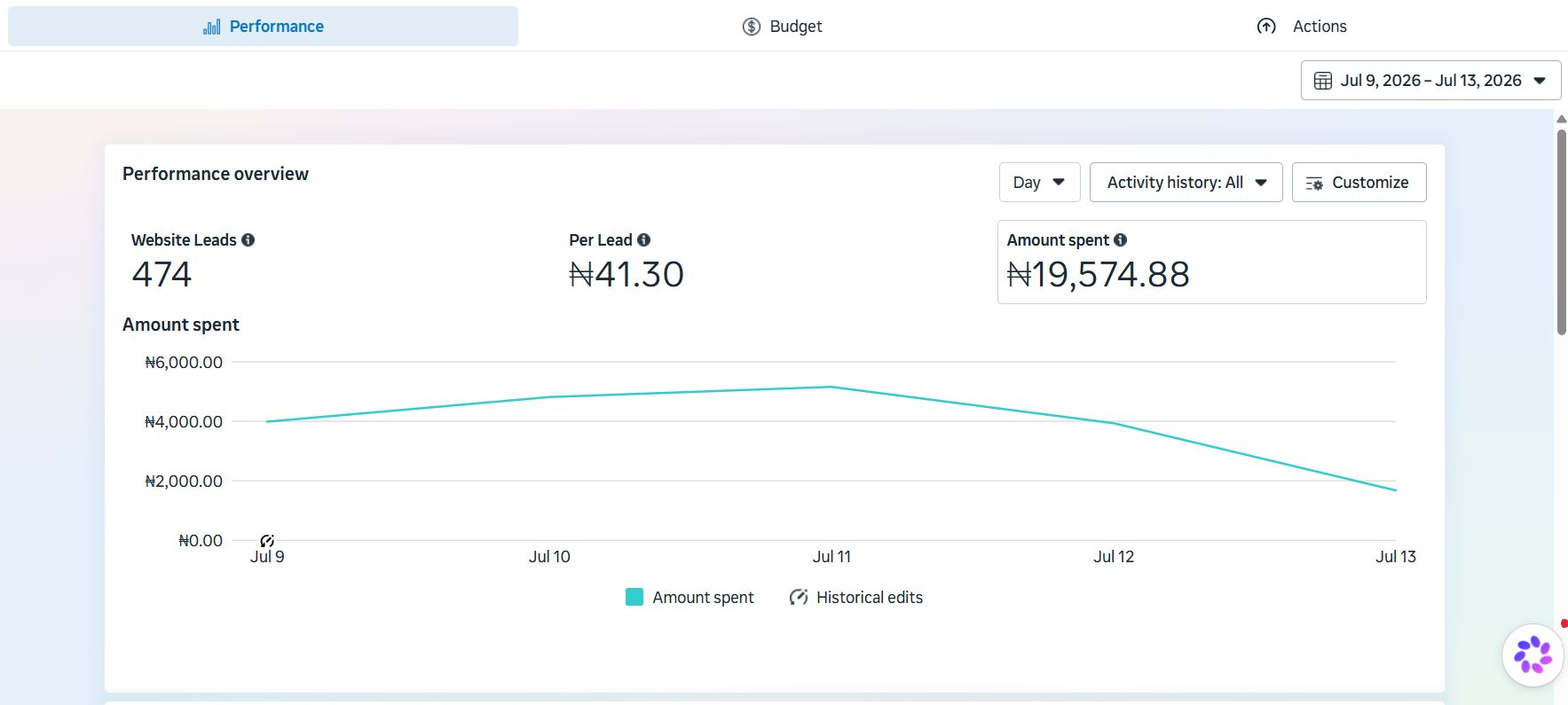Click the Jul 13 x-axis label

tap(1396, 557)
